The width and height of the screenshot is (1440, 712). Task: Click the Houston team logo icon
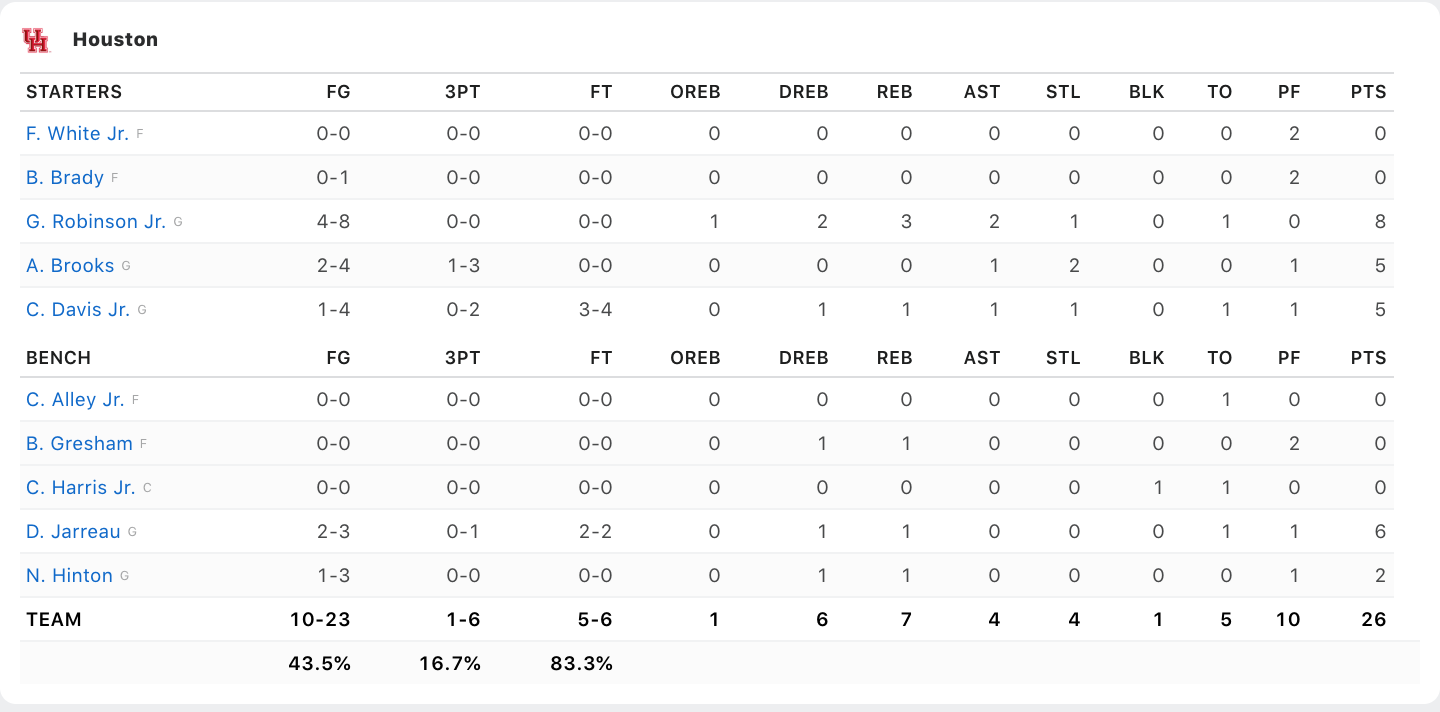(x=36, y=40)
